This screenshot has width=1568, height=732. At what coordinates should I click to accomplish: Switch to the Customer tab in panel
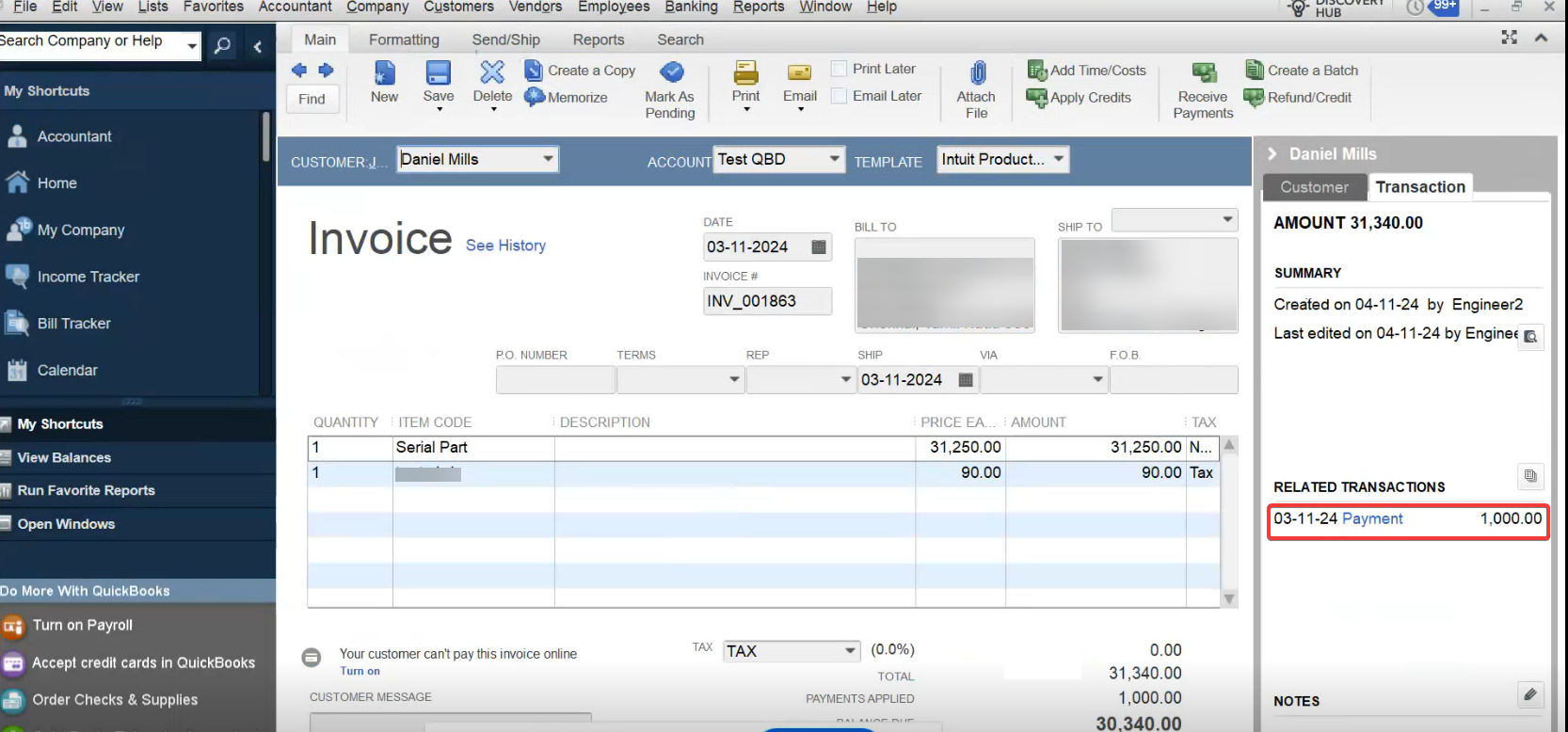pyautogui.click(x=1314, y=187)
